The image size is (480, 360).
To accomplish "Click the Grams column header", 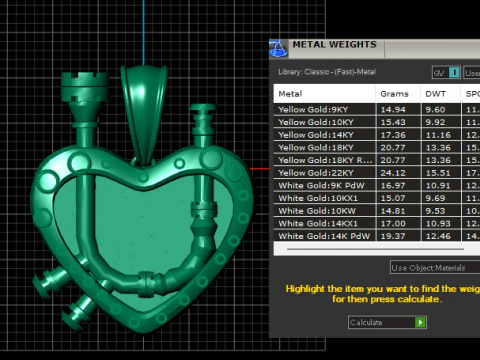I will point(398,94).
